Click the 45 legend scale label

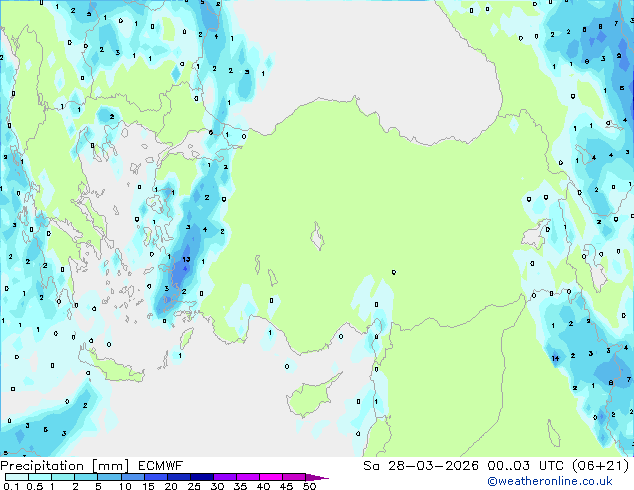[x=286, y=486]
